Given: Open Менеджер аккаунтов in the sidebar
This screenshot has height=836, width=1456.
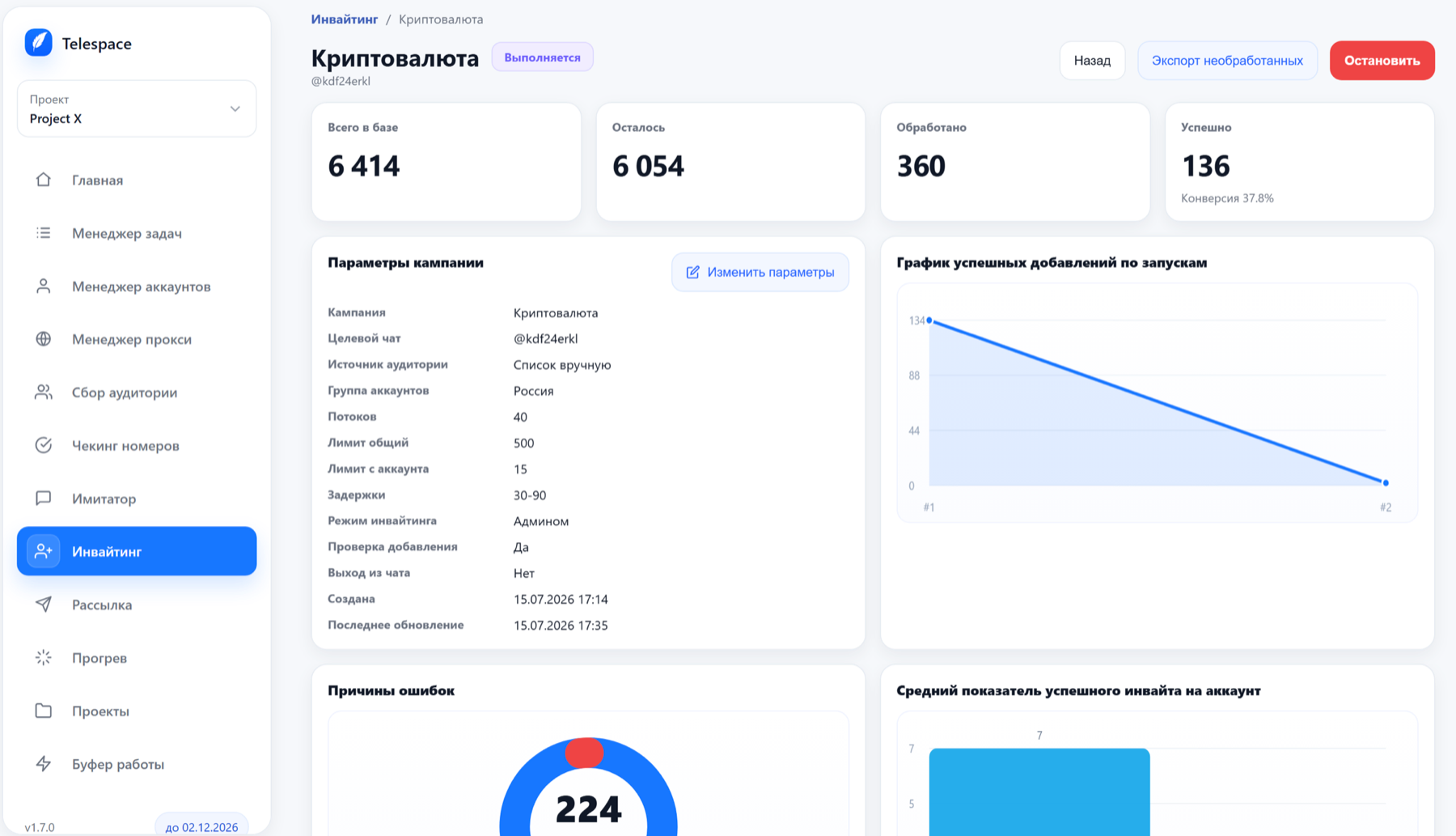Looking at the screenshot, I should coord(137,286).
